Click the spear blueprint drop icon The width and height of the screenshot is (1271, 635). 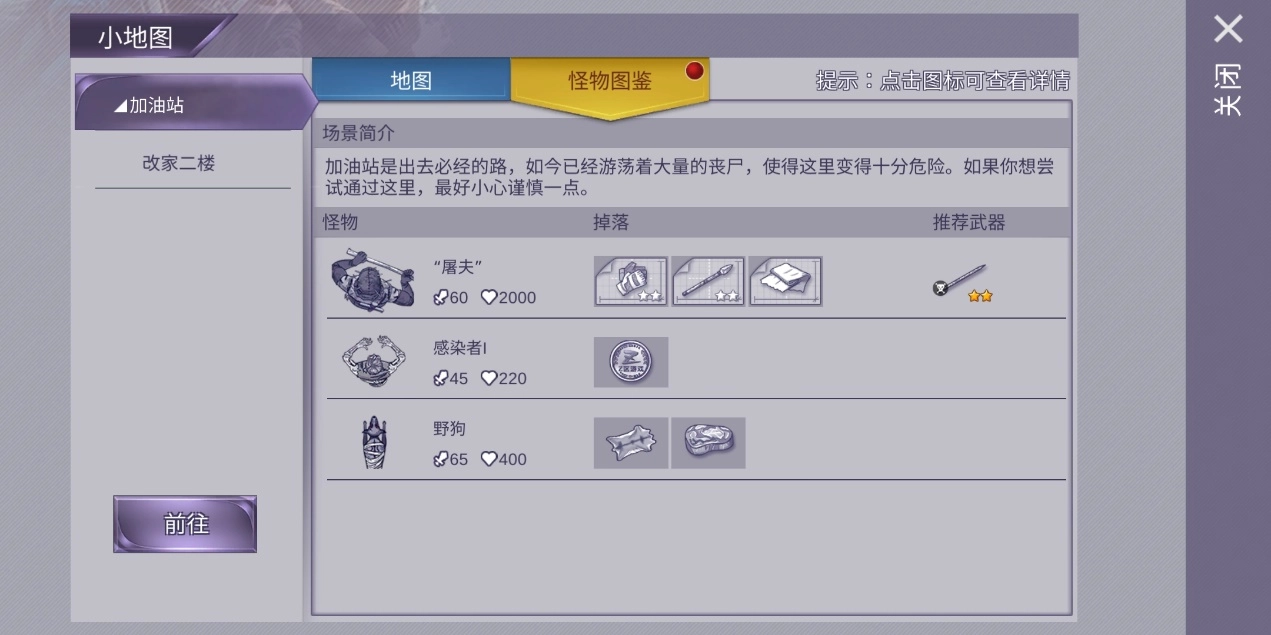pos(708,281)
